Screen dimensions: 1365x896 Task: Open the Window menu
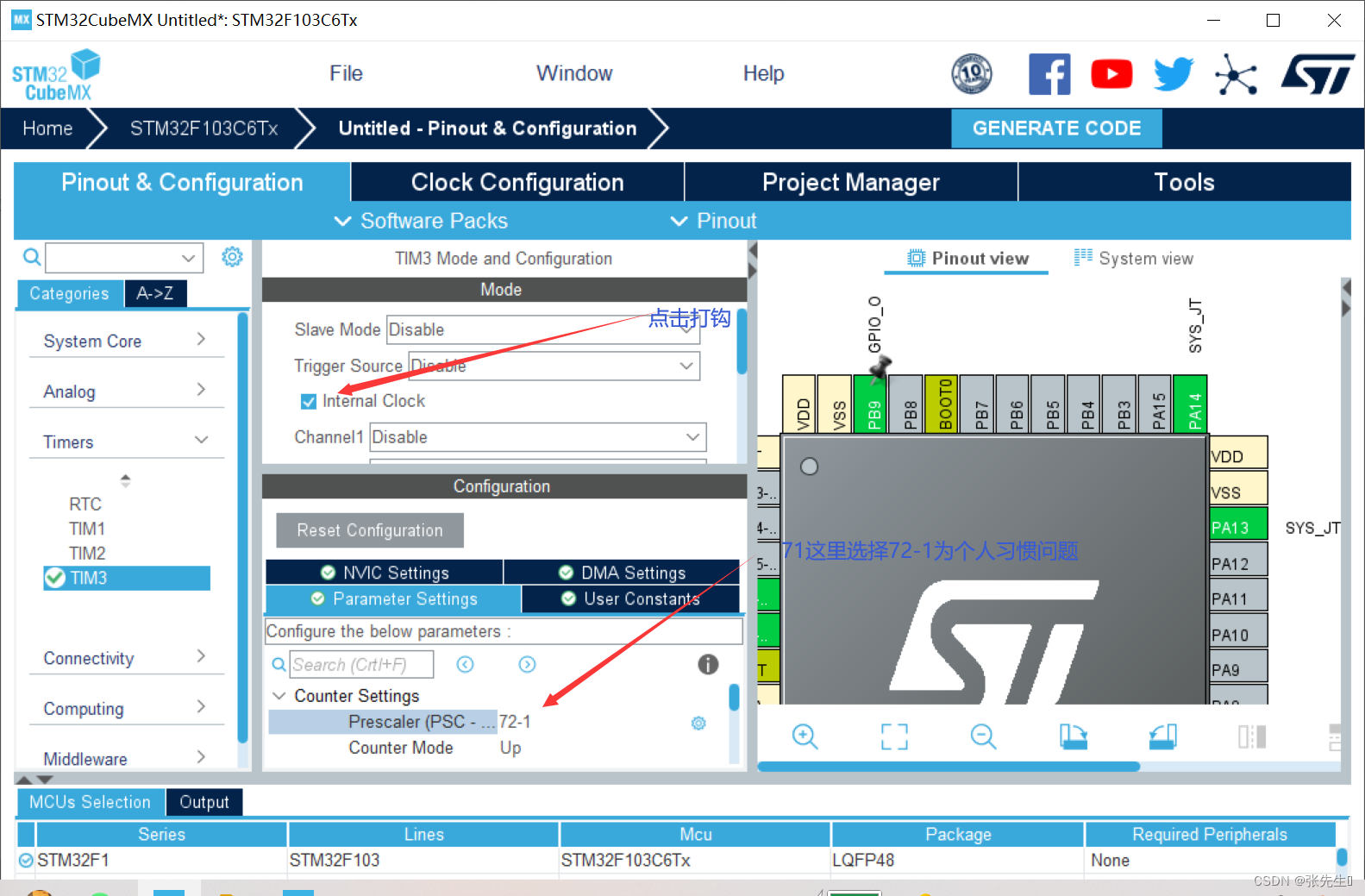pyautogui.click(x=574, y=73)
